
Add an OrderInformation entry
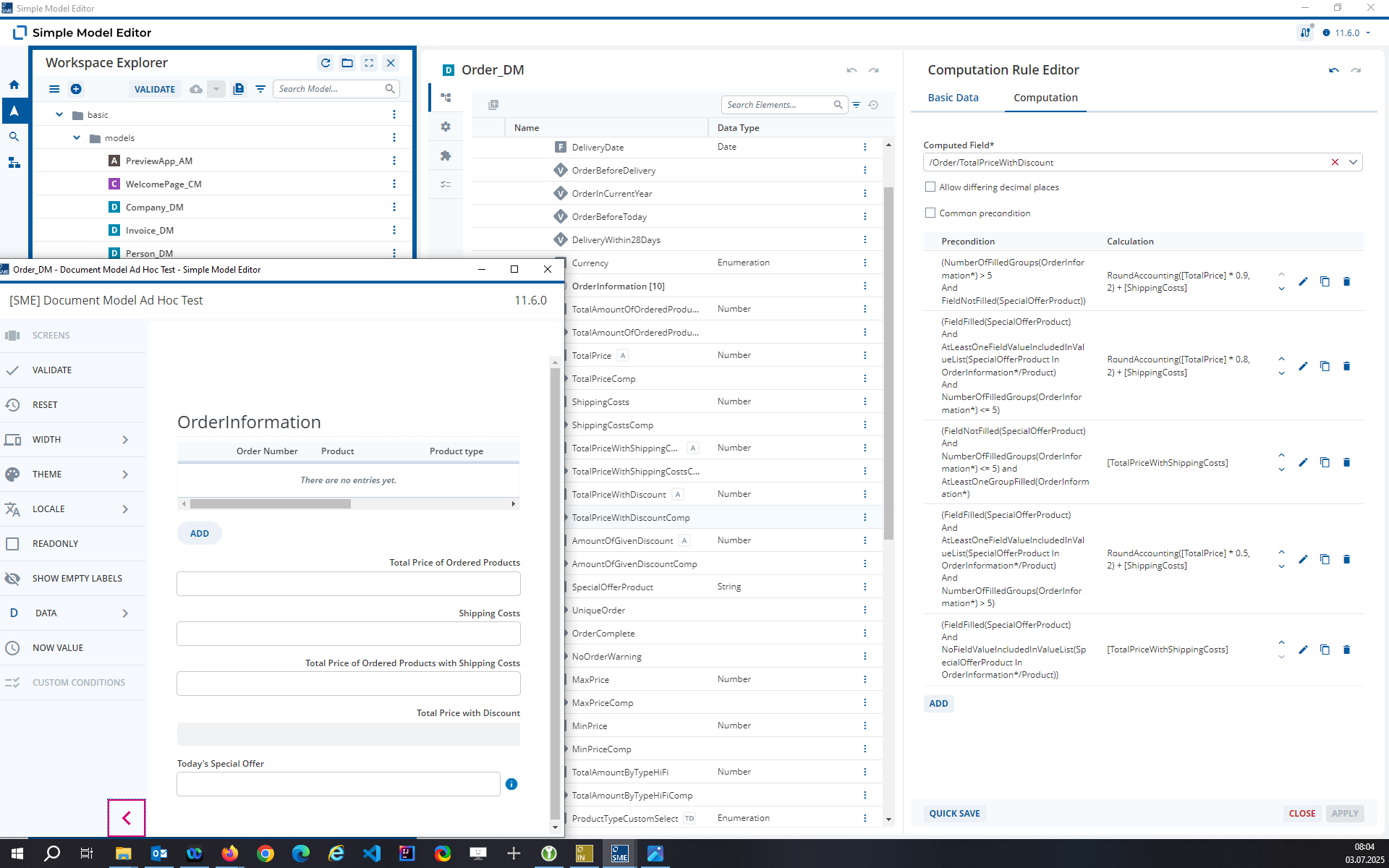[200, 534]
